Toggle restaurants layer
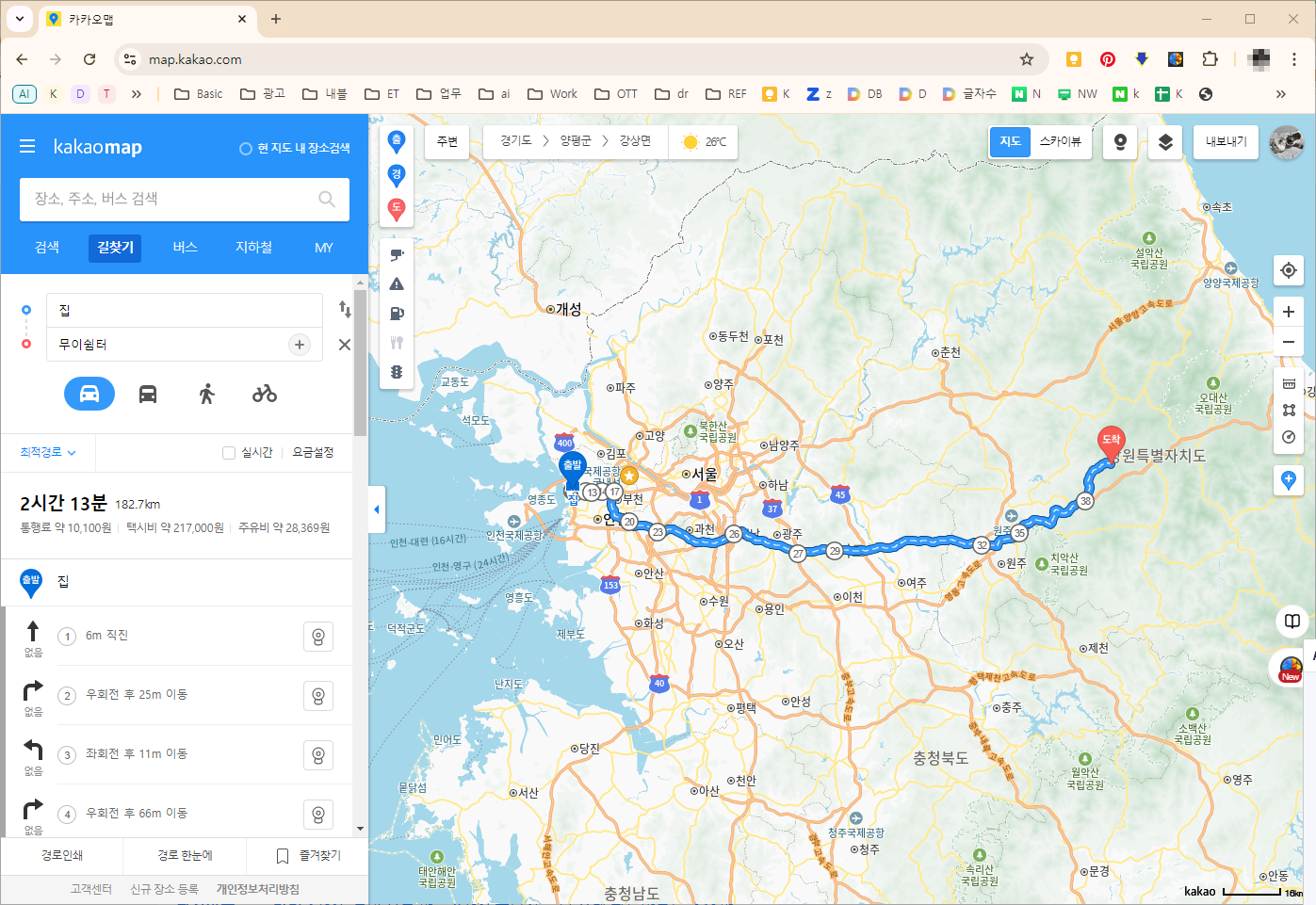This screenshot has height=905, width=1316. coord(397,343)
